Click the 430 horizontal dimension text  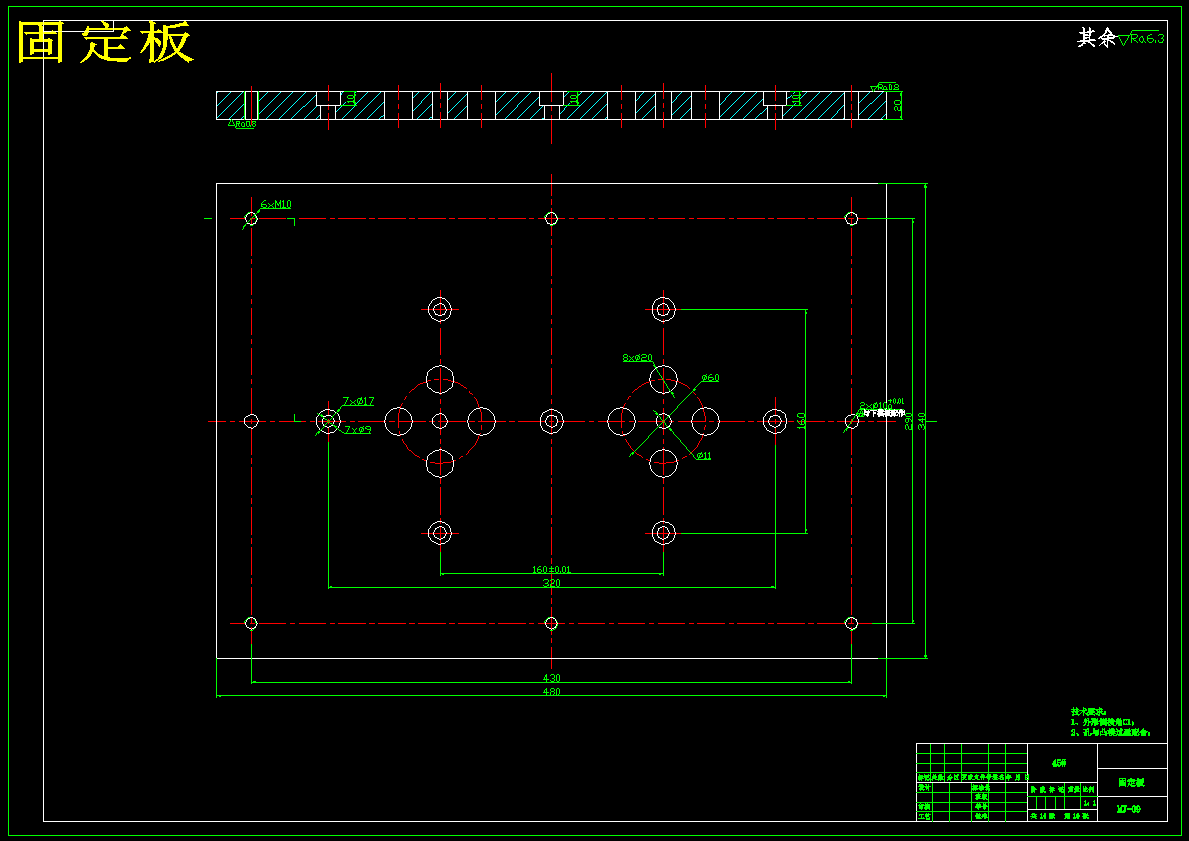click(551, 678)
